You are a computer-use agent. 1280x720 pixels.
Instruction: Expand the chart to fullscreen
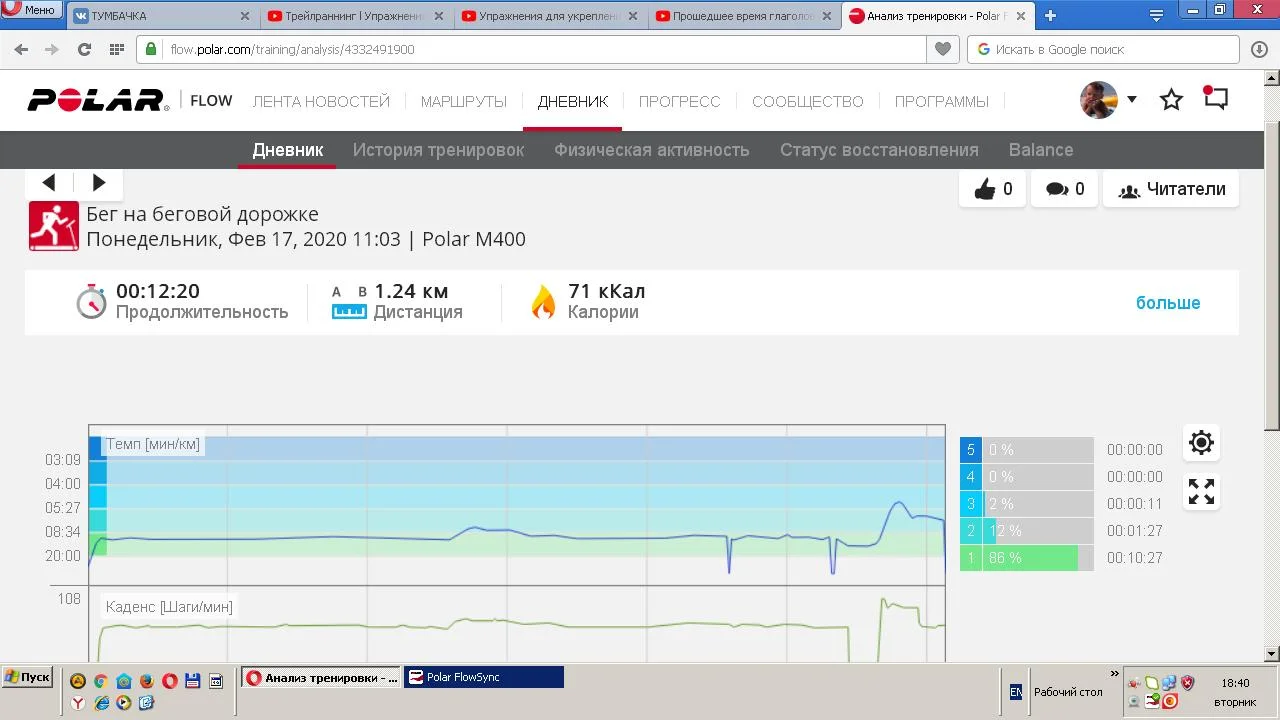tap(1201, 491)
